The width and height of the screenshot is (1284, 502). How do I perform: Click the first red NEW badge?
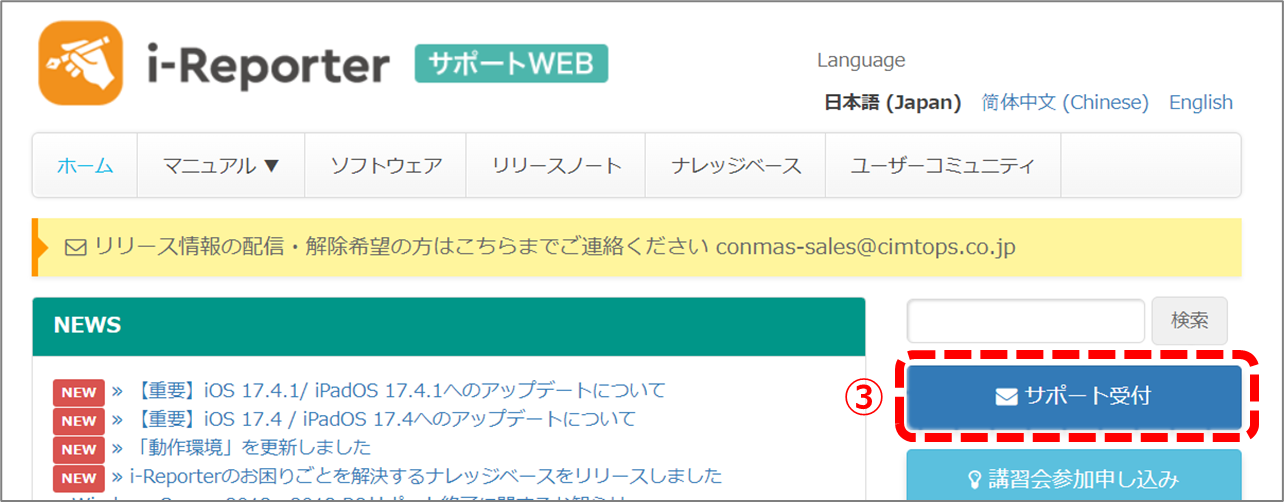(78, 392)
